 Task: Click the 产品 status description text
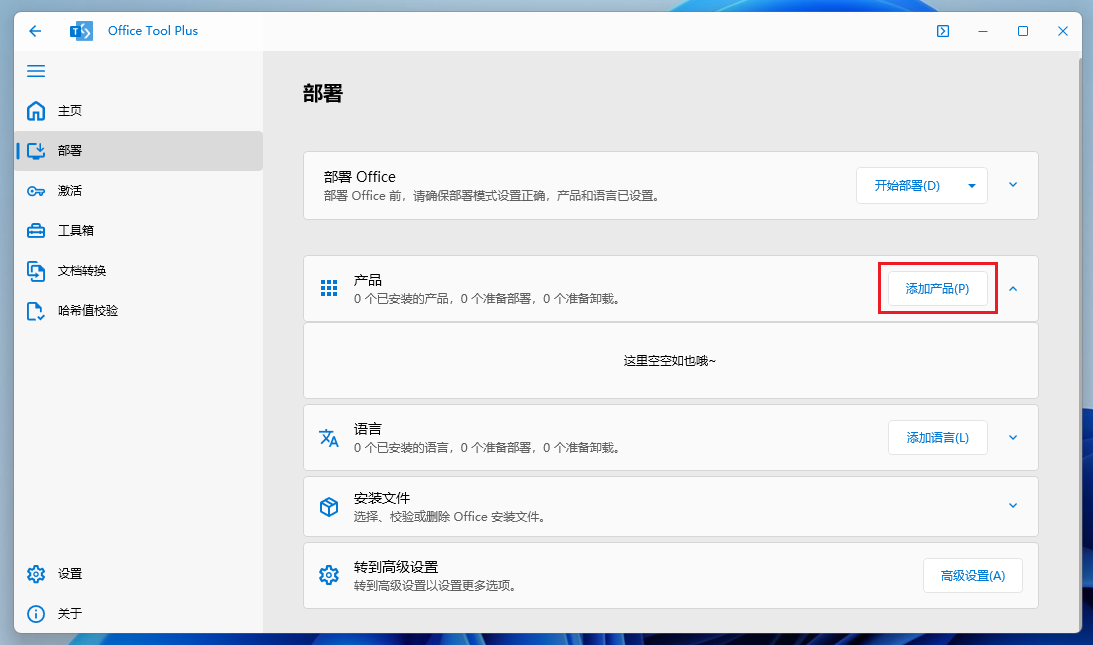[487, 298]
